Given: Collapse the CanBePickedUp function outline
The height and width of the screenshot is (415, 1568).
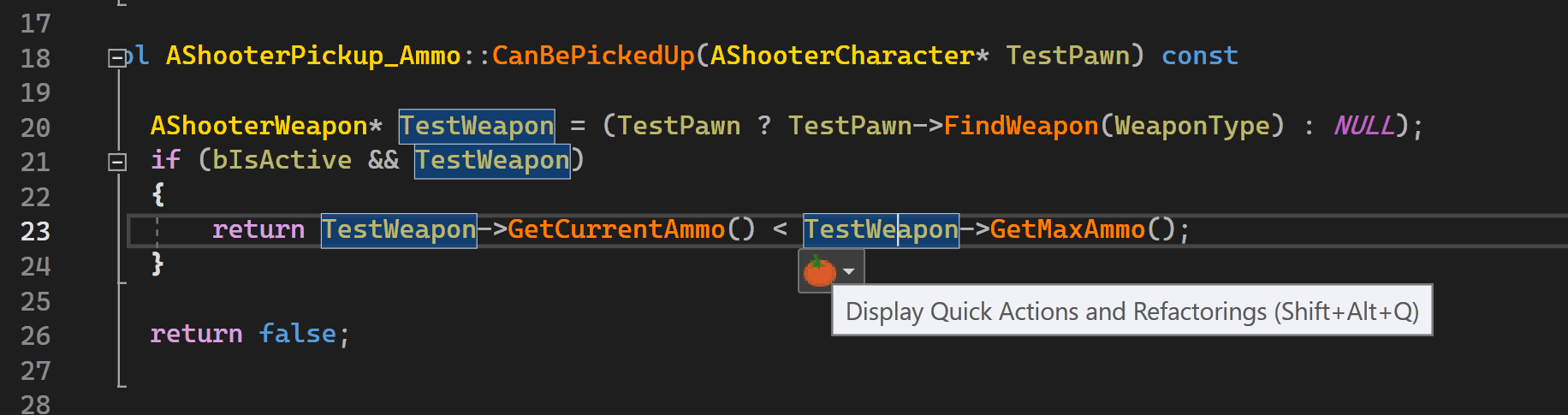Looking at the screenshot, I should pos(117,58).
